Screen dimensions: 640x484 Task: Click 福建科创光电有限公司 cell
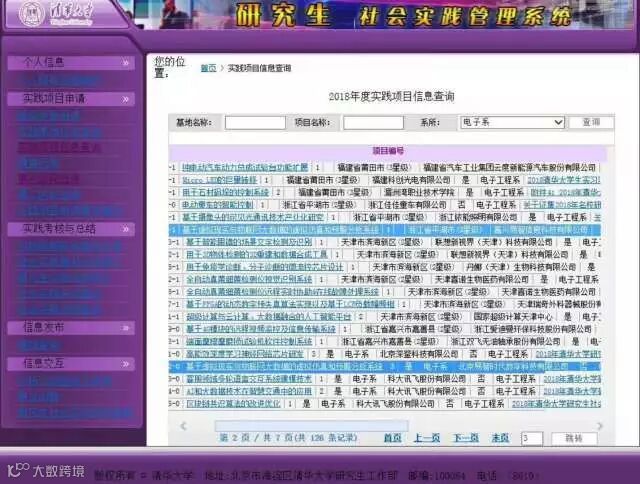[x=411, y=180]
